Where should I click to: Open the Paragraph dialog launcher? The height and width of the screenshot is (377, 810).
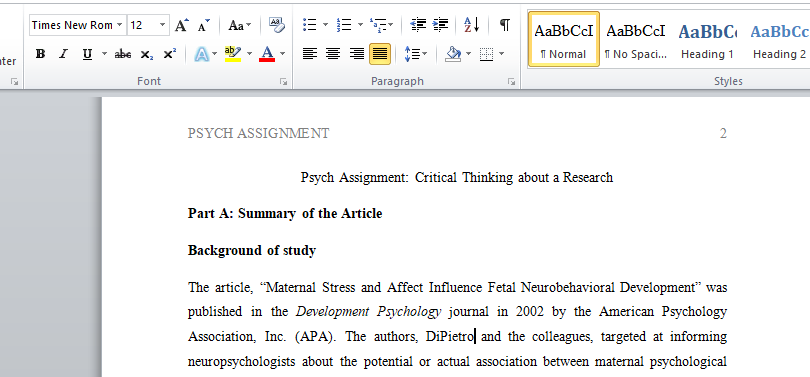tap(511, 82)
